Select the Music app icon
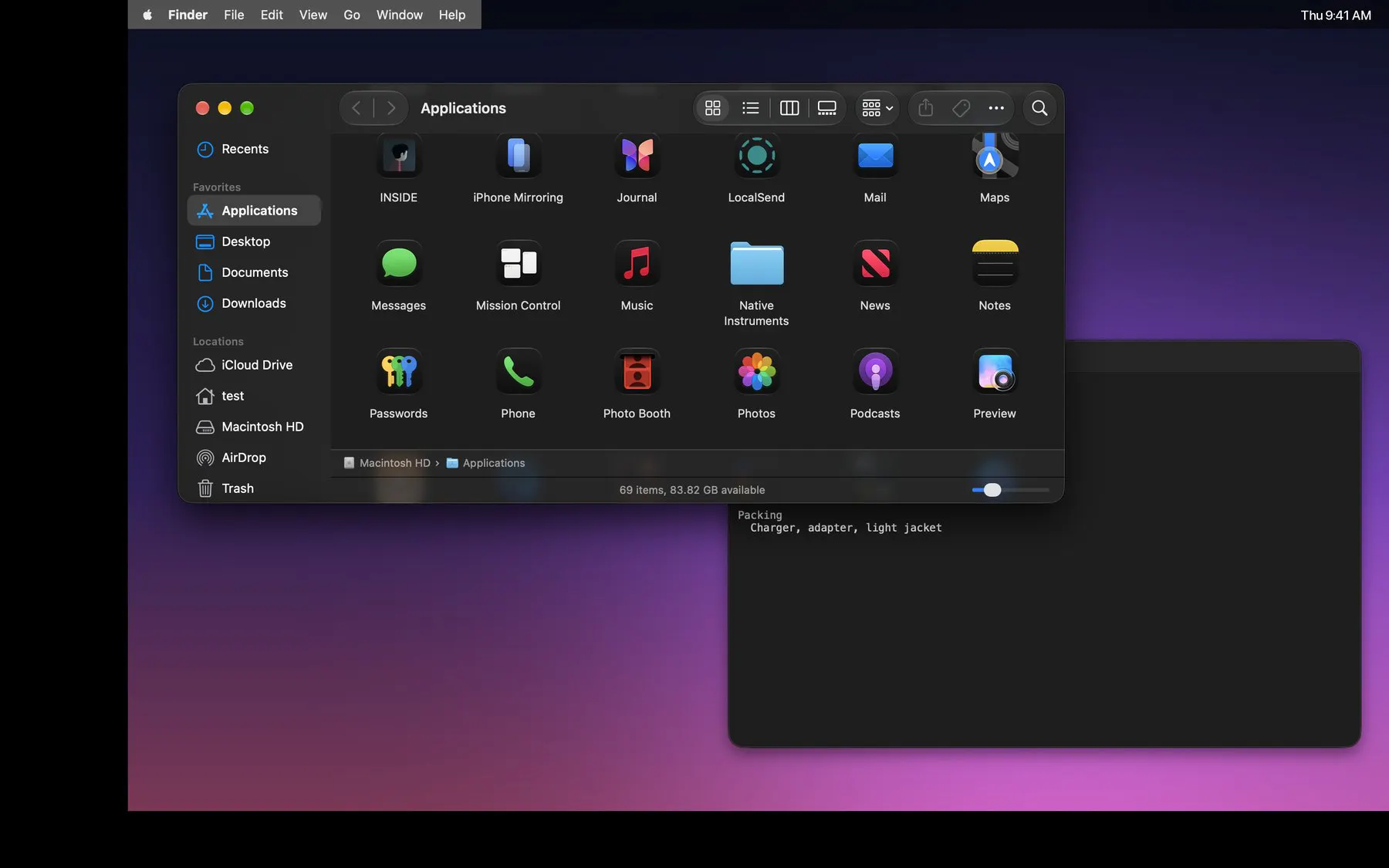The width and height of the screenshot is (1389, 868). (637, 264)
